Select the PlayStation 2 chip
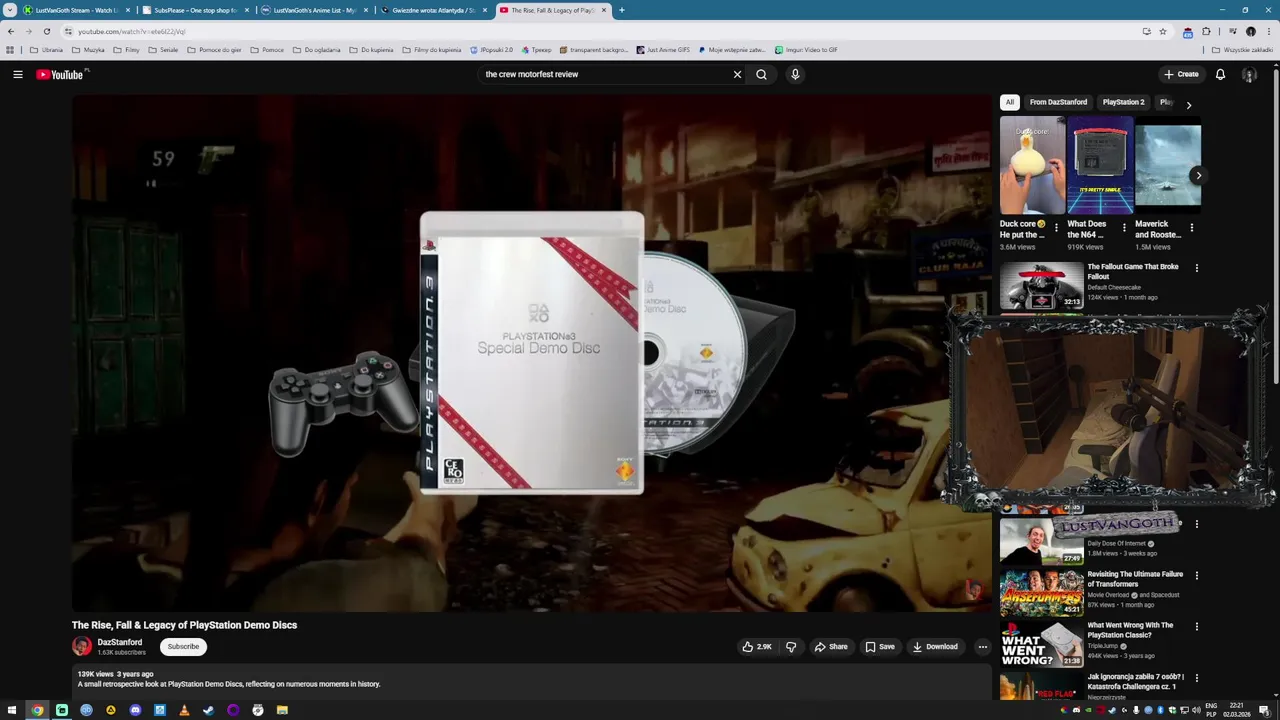 (1123, 102)
